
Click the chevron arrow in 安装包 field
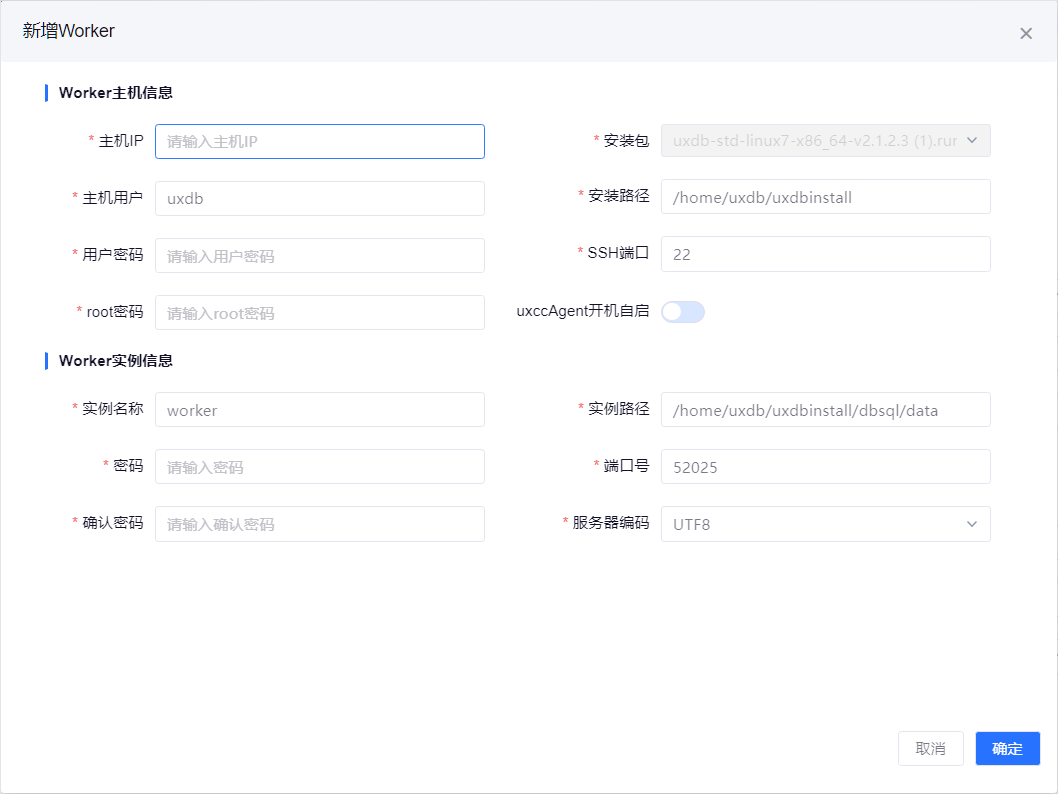[x=972, y=141]
